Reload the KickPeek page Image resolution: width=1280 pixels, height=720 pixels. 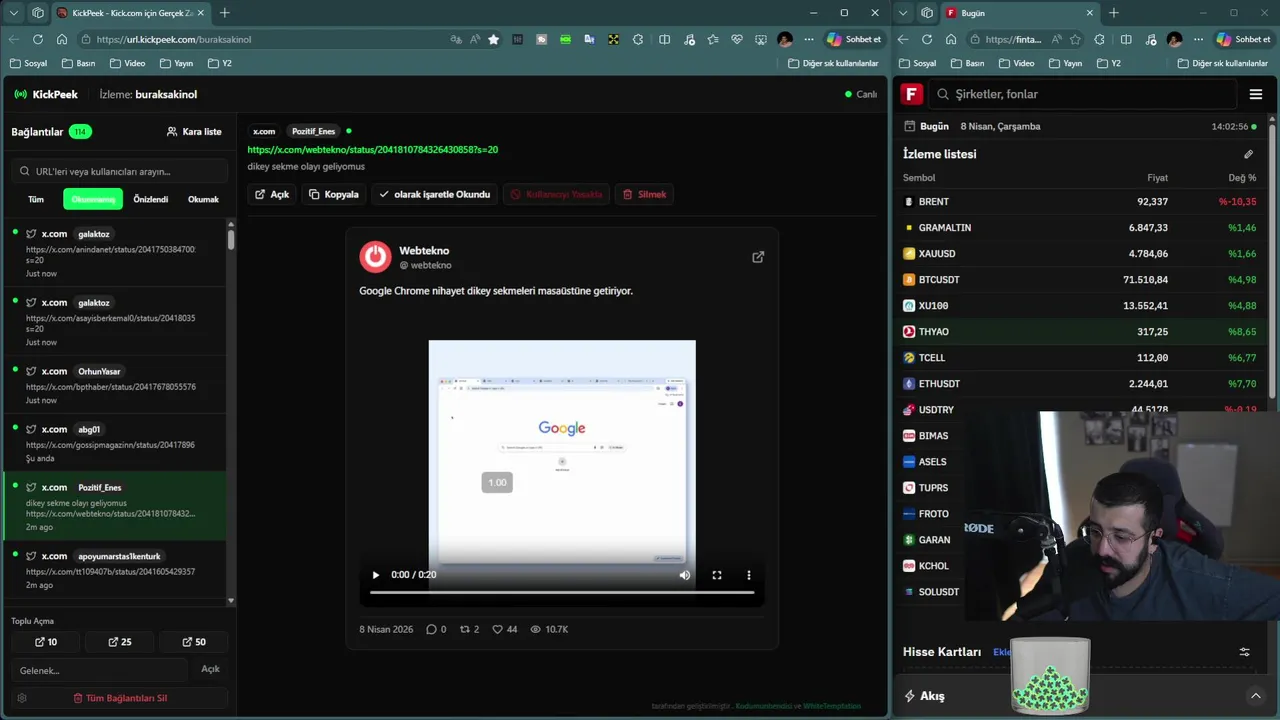(x=38, y=39)
